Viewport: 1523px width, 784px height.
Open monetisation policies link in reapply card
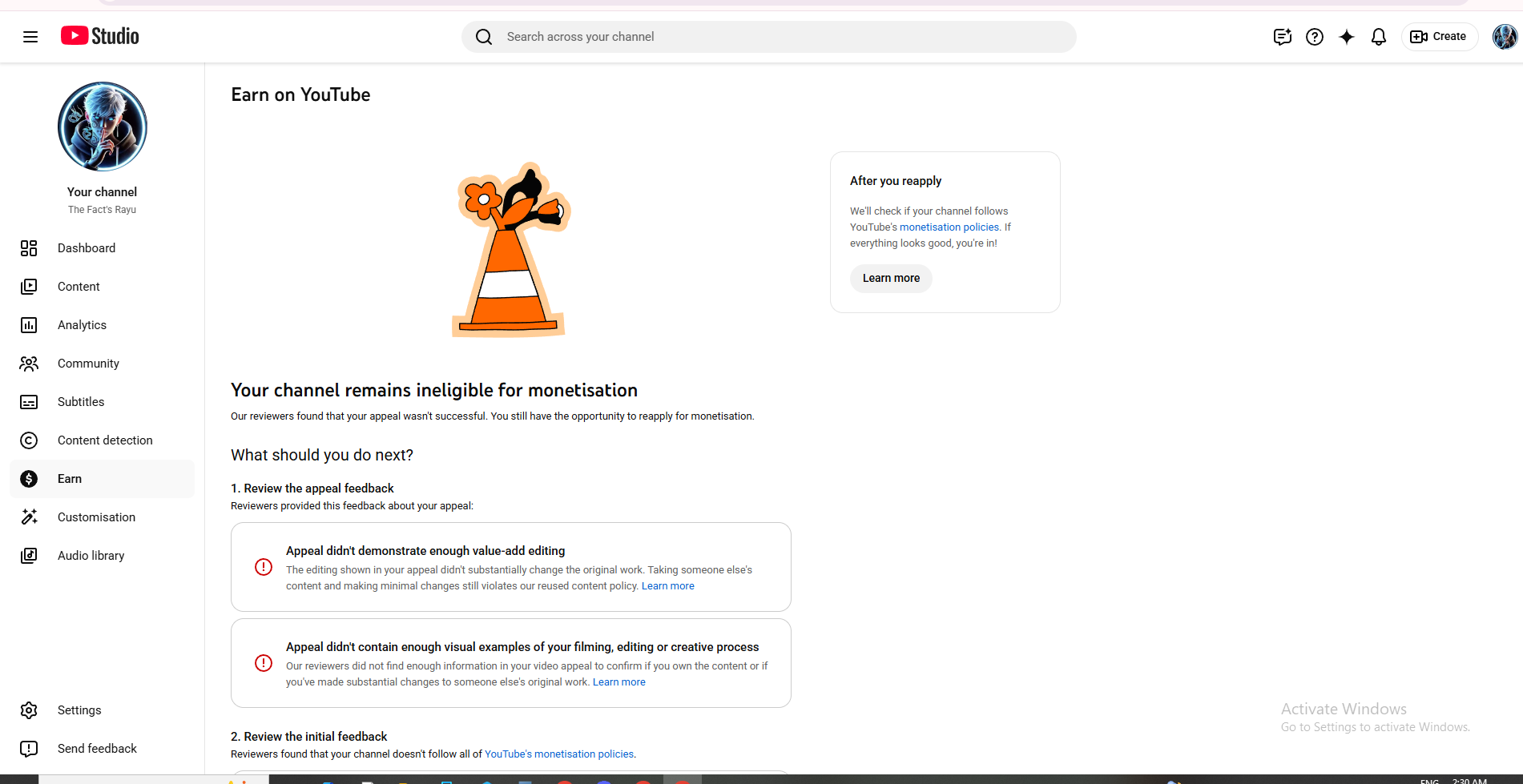[x=949, y=227]
